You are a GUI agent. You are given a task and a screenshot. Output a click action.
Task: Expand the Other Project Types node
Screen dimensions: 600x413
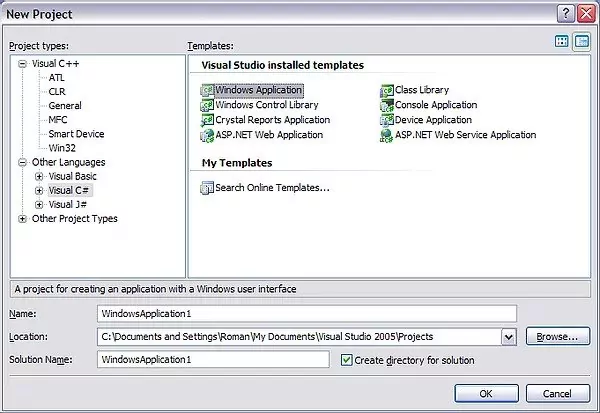(23, 219)
